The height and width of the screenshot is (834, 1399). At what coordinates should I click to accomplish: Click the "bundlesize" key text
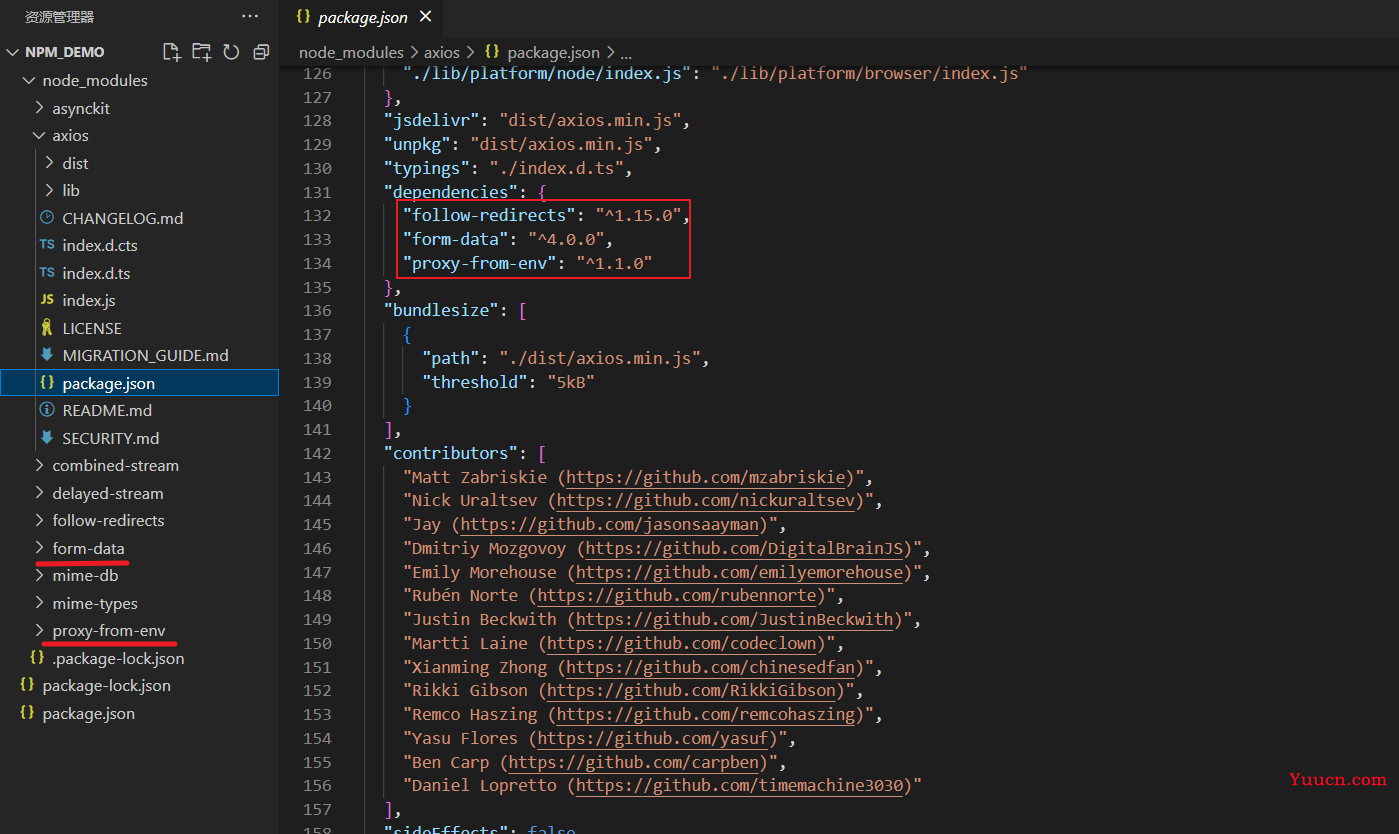pos(441,311)
